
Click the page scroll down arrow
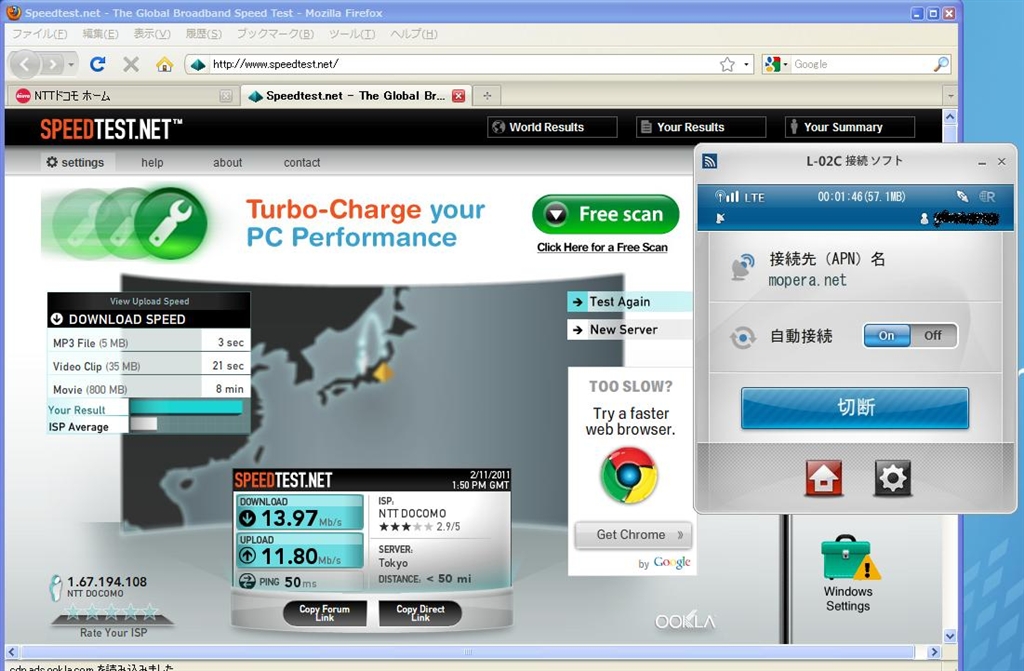[950, 636]
